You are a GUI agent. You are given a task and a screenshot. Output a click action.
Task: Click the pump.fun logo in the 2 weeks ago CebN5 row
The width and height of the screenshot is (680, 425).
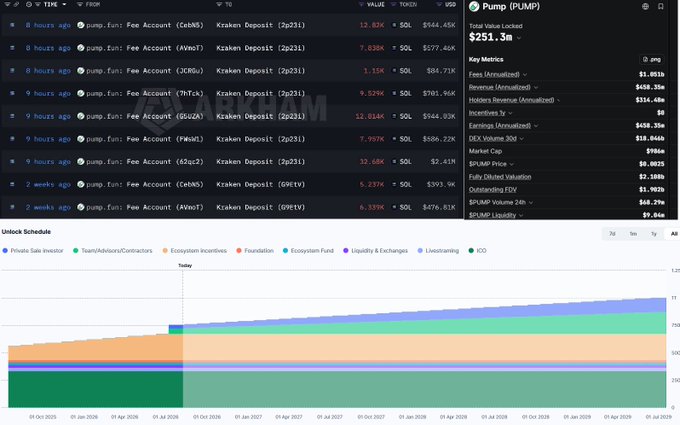81,184
